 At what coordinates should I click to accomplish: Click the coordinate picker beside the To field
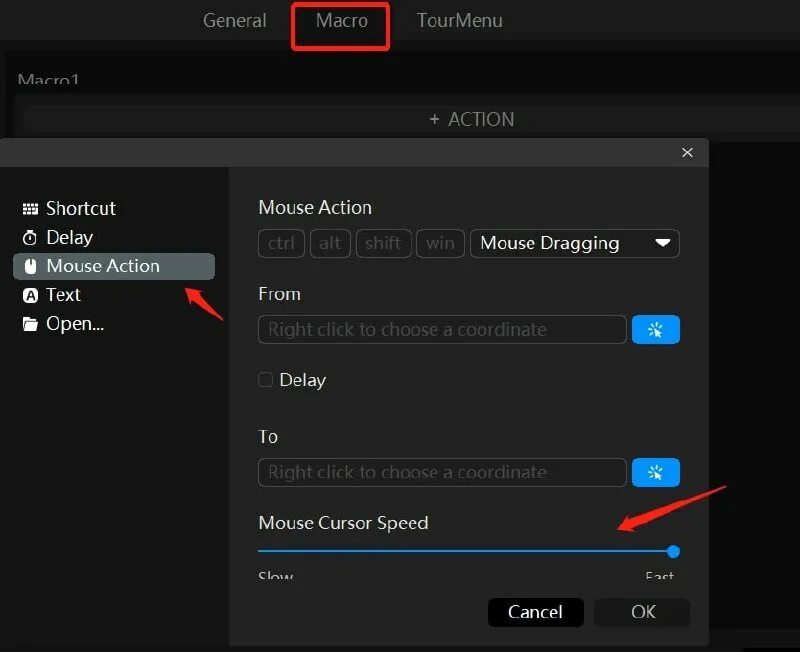(x=656, y=472)
